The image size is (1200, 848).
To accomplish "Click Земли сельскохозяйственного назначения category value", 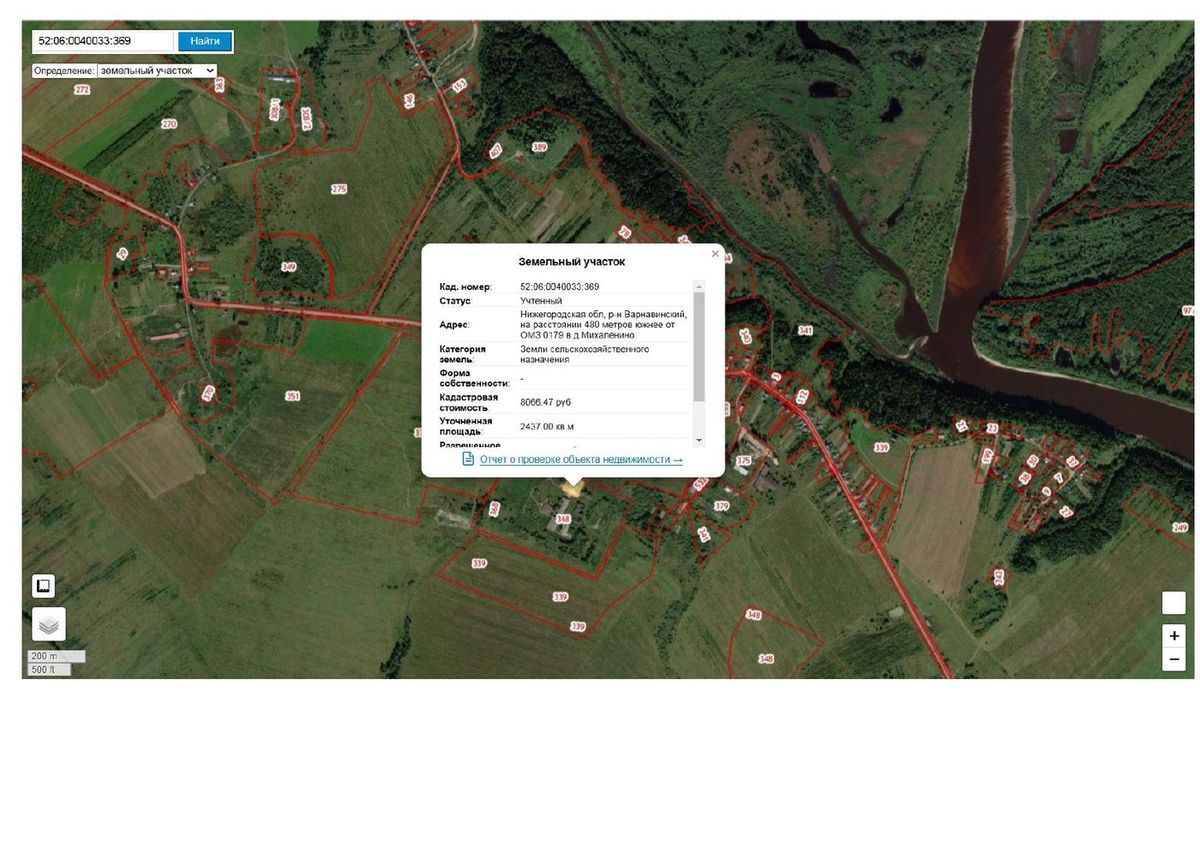I will pyautogui.click(x=585, y=354).
